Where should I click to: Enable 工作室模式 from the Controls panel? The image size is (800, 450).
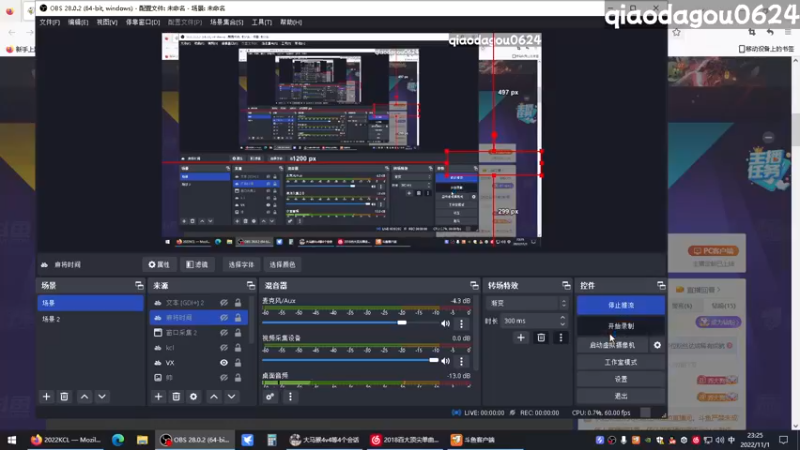(621, 362)
